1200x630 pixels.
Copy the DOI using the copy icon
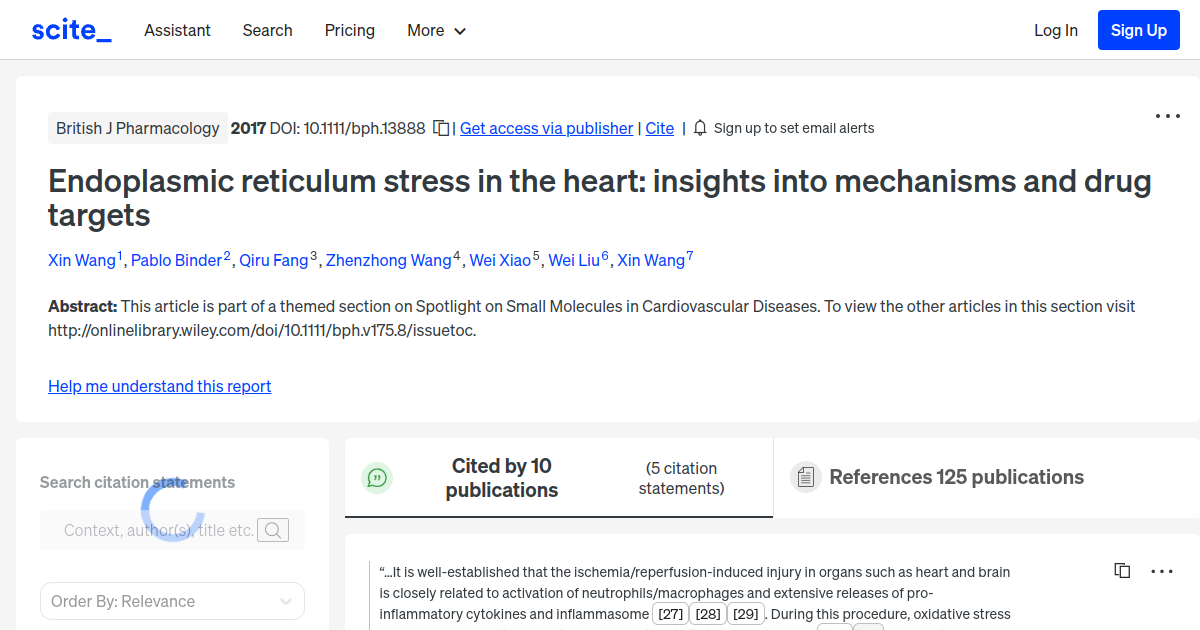[440, 128]
